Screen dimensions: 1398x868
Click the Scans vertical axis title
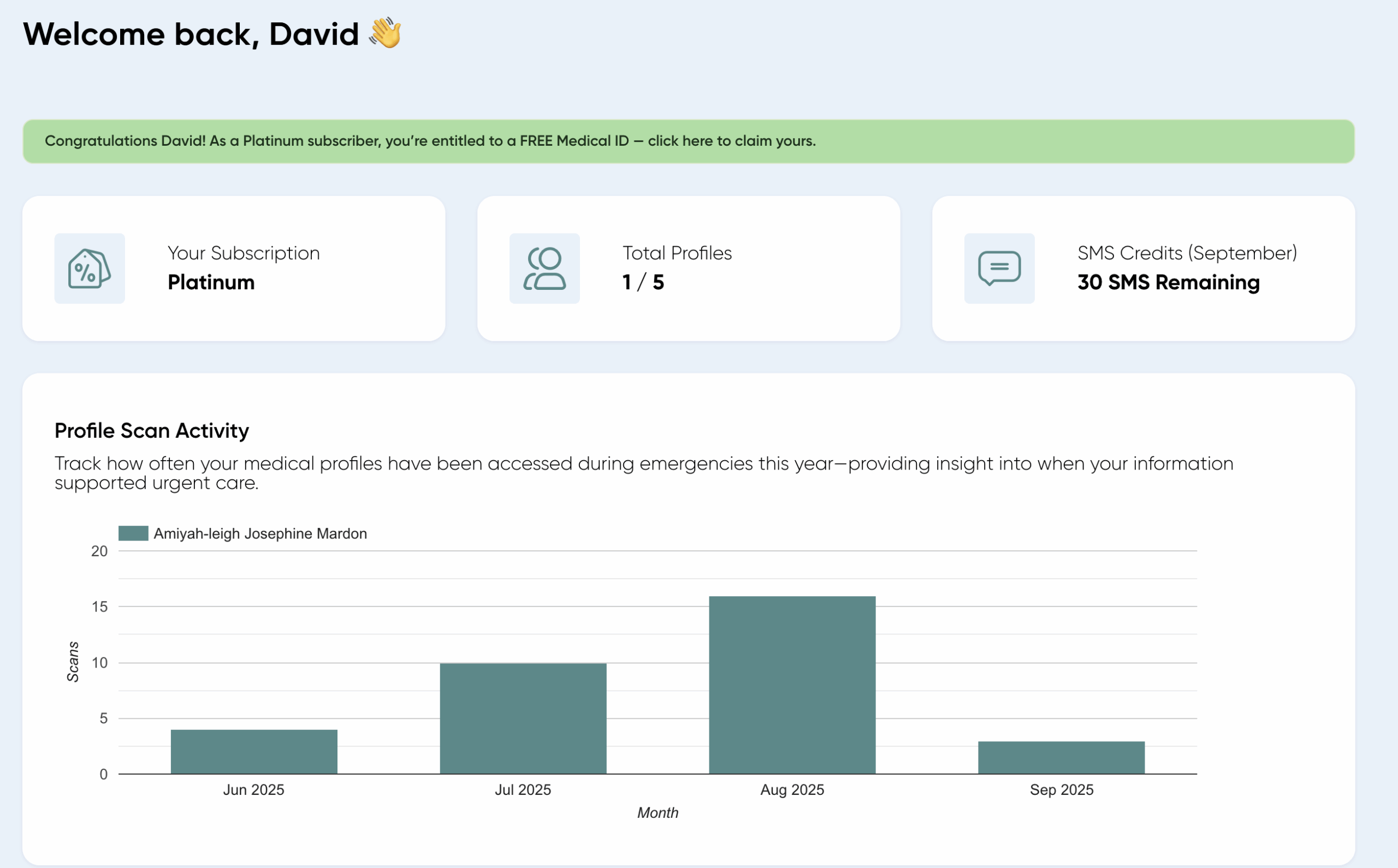(73, 661)
